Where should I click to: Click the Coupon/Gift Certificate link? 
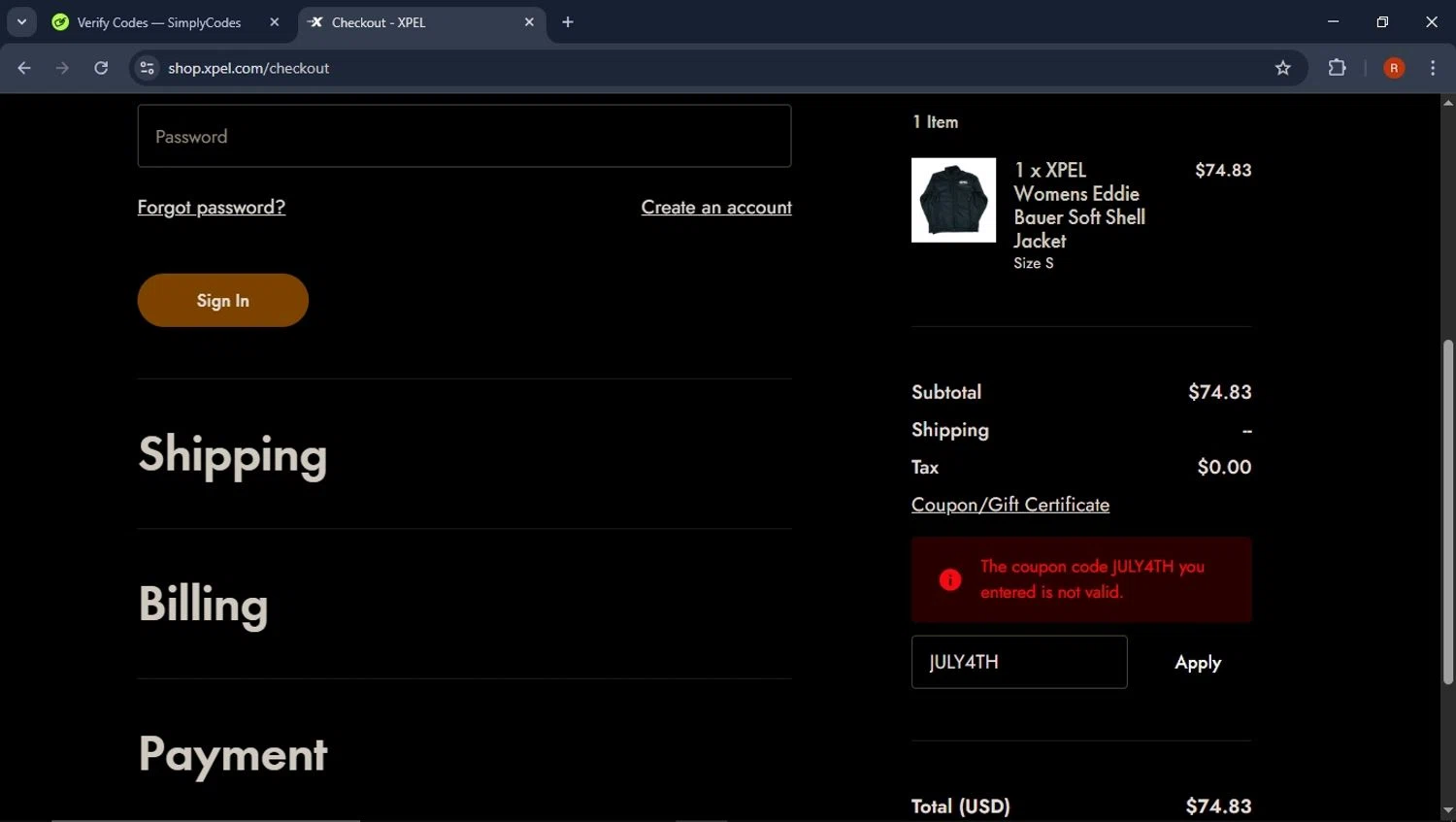(1010, 505)
